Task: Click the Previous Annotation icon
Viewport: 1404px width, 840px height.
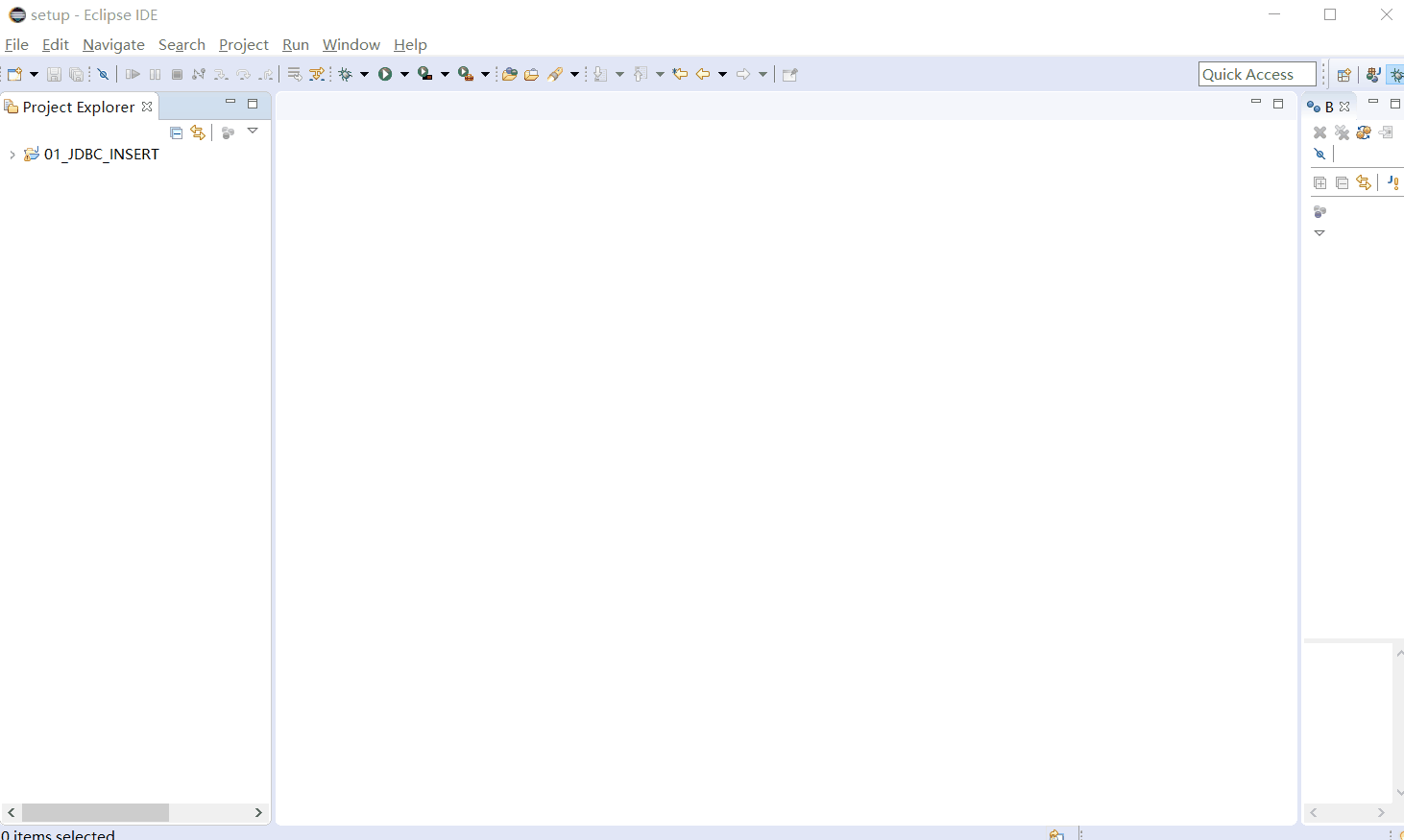Action: [x=641, y=74]
